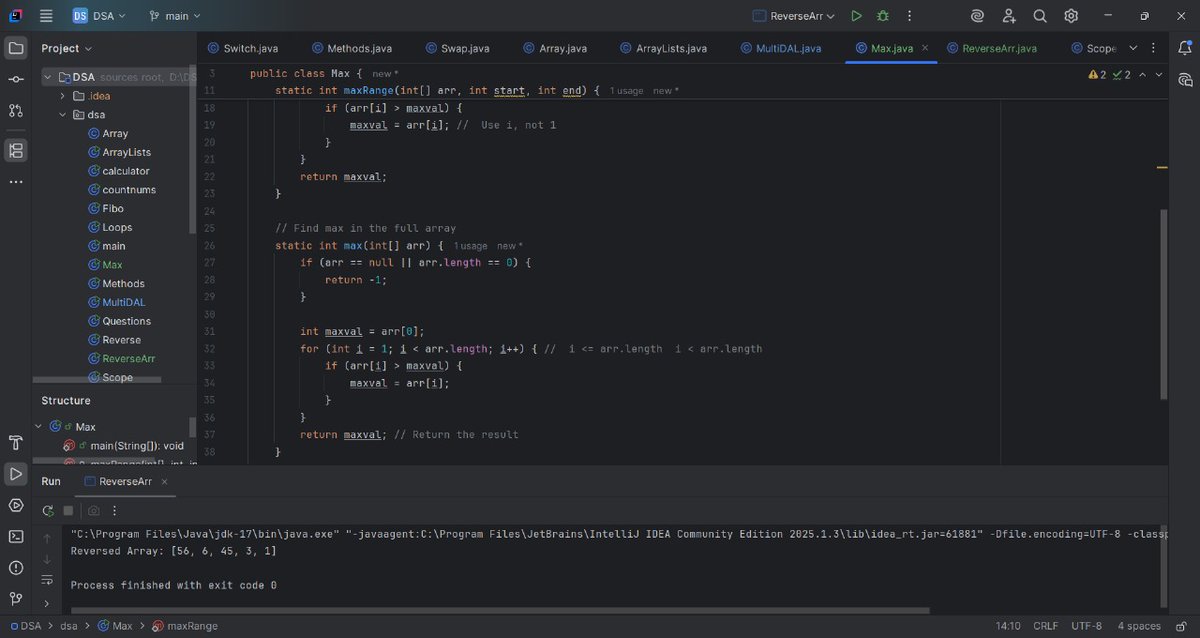Open the Terminal tool window
1200x638 pixels.
tap(16, 536)
